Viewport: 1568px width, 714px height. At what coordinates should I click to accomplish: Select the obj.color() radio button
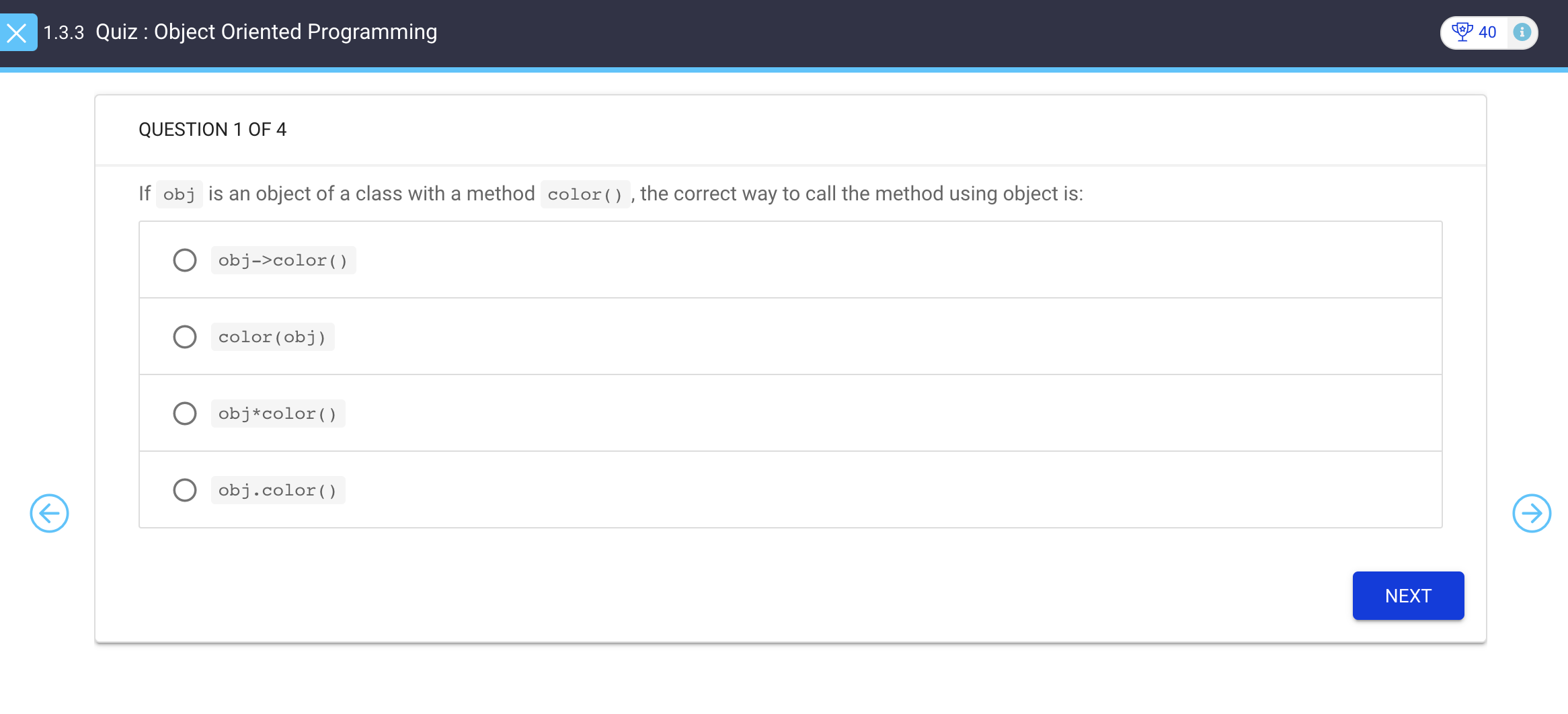coord(185,490)
